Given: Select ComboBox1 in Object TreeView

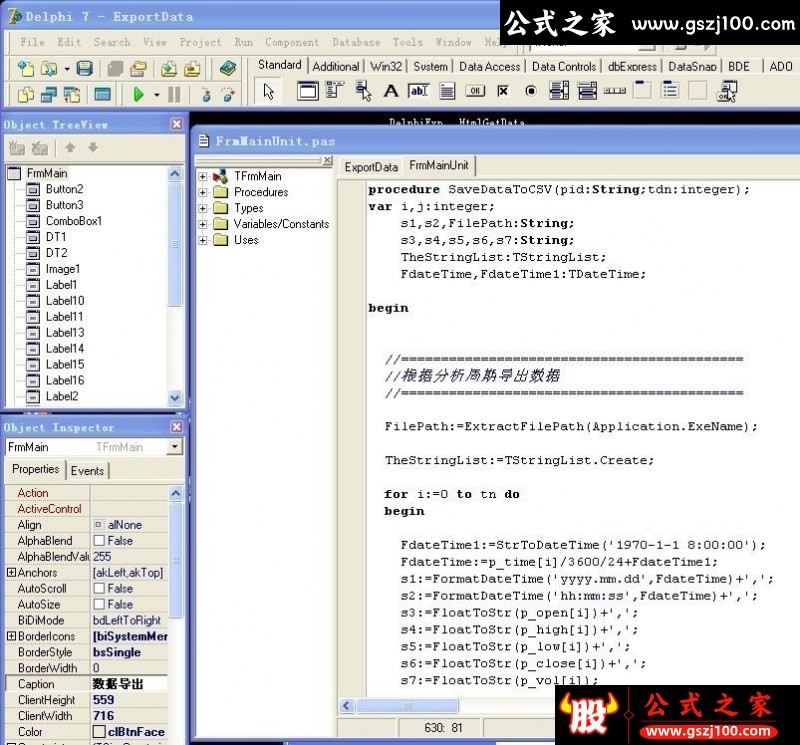Looking at the screenshot, I should click(x=74, y=221).
